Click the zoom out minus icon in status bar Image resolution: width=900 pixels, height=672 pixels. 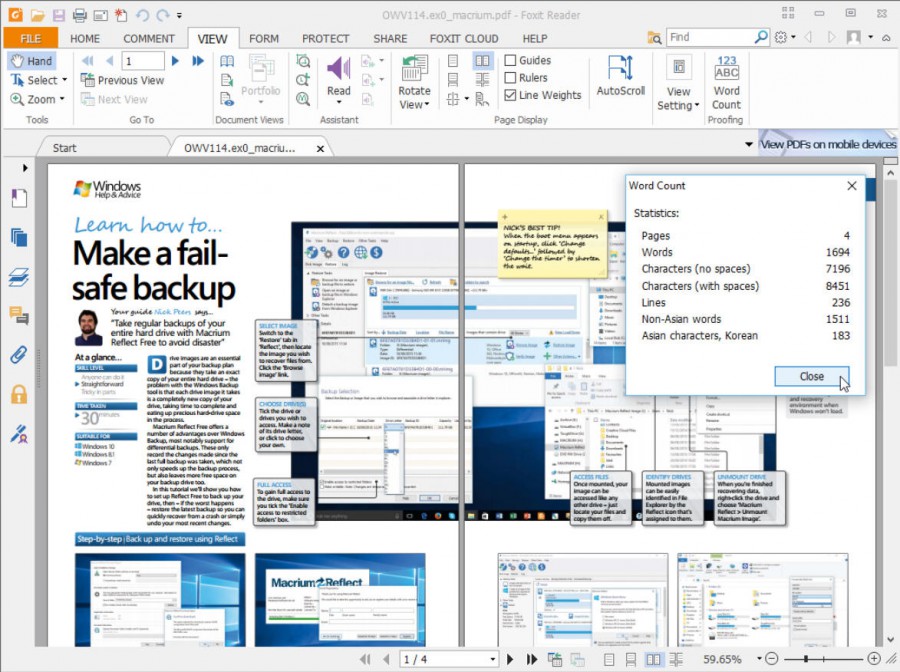772,659
